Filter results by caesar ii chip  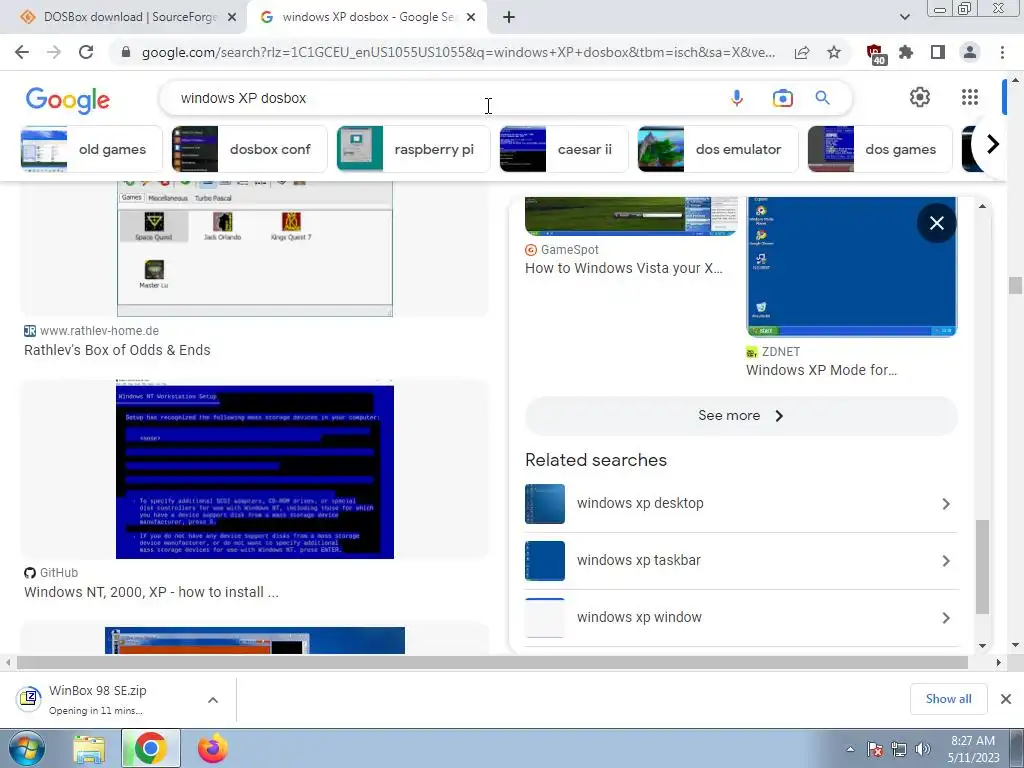[x=564, y=149]
